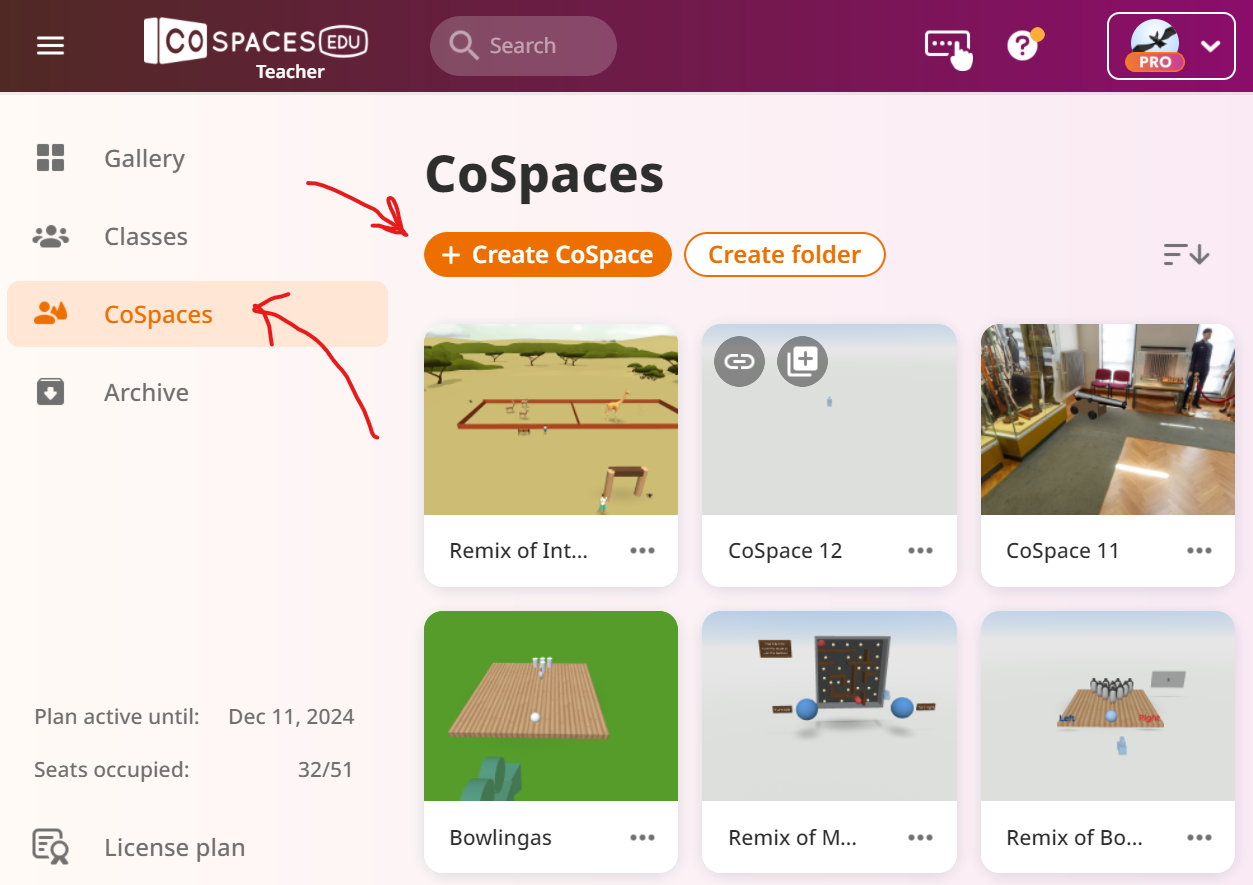This screenshot has width=1253, height=885.
Task: Open the more options for Remix of Int...
Action: pyautogui.click(x=642, y=551)
